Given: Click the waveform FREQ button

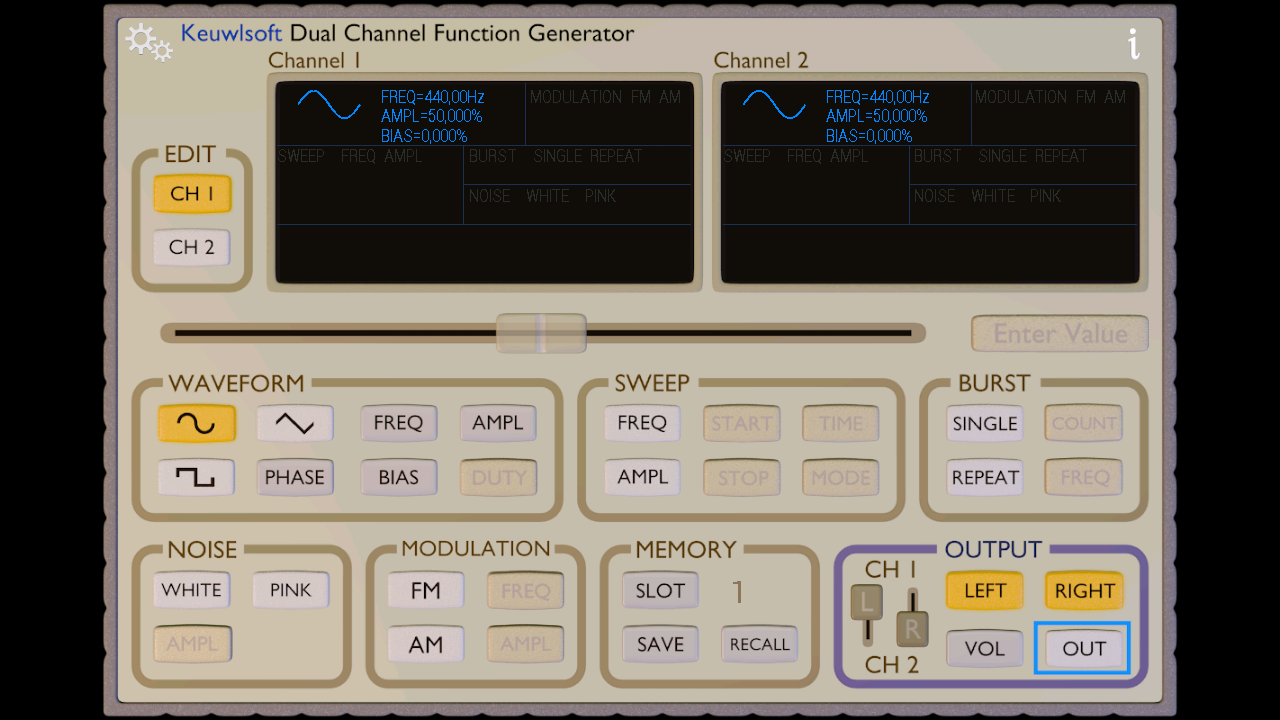Looking at the screenshot, I should click(x=398, y=423).
